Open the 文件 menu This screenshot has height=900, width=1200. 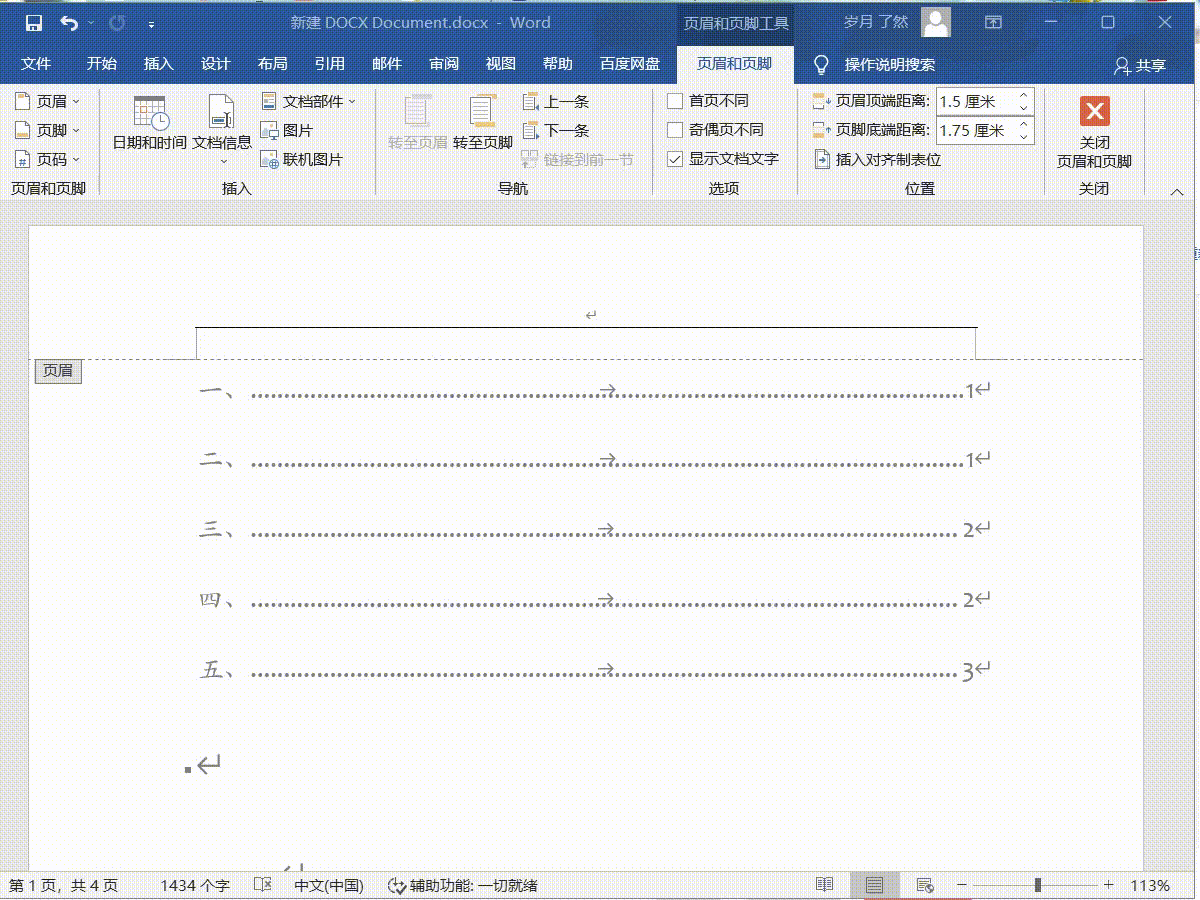tap(36, 64)
